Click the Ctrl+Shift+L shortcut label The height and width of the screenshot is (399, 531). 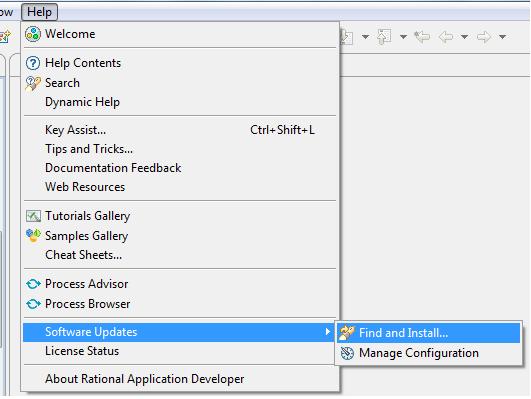(282, 130)
